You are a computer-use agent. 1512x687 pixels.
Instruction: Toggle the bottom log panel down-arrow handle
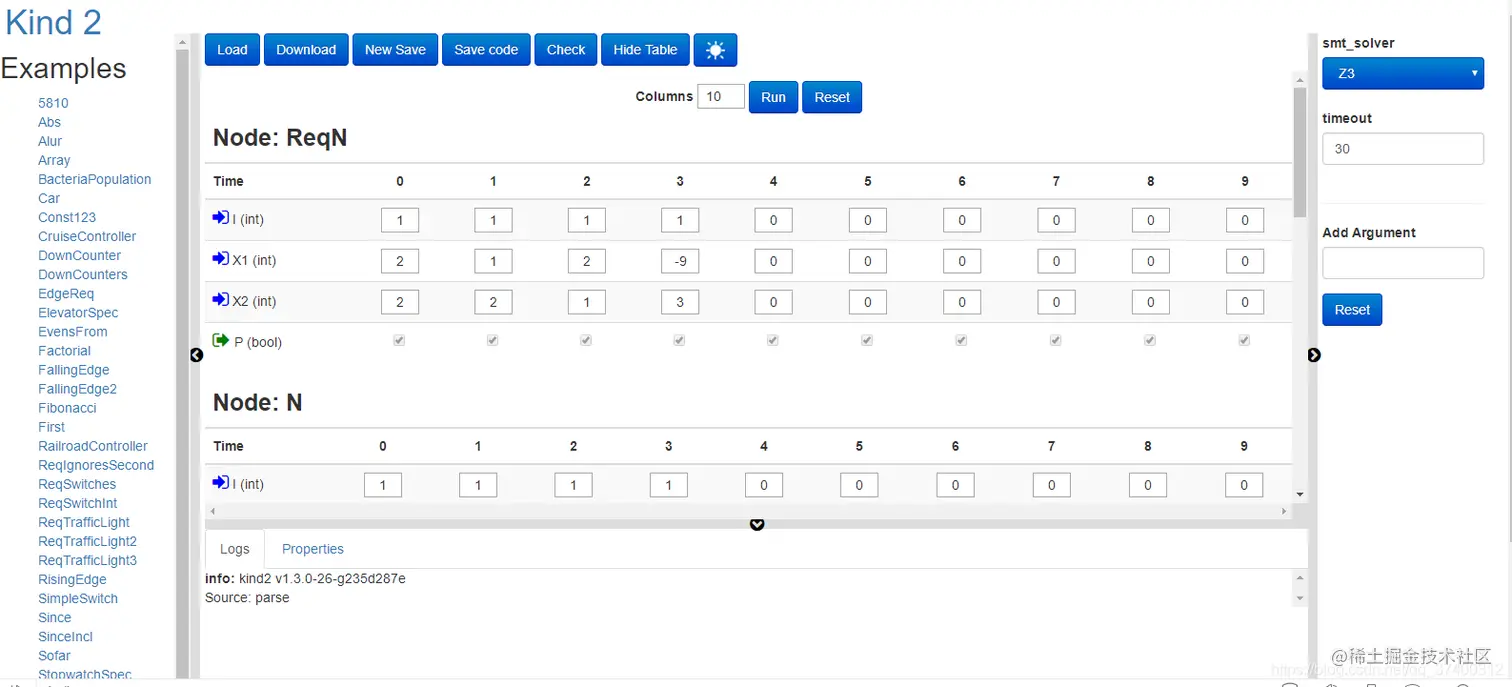click(757, 524)
